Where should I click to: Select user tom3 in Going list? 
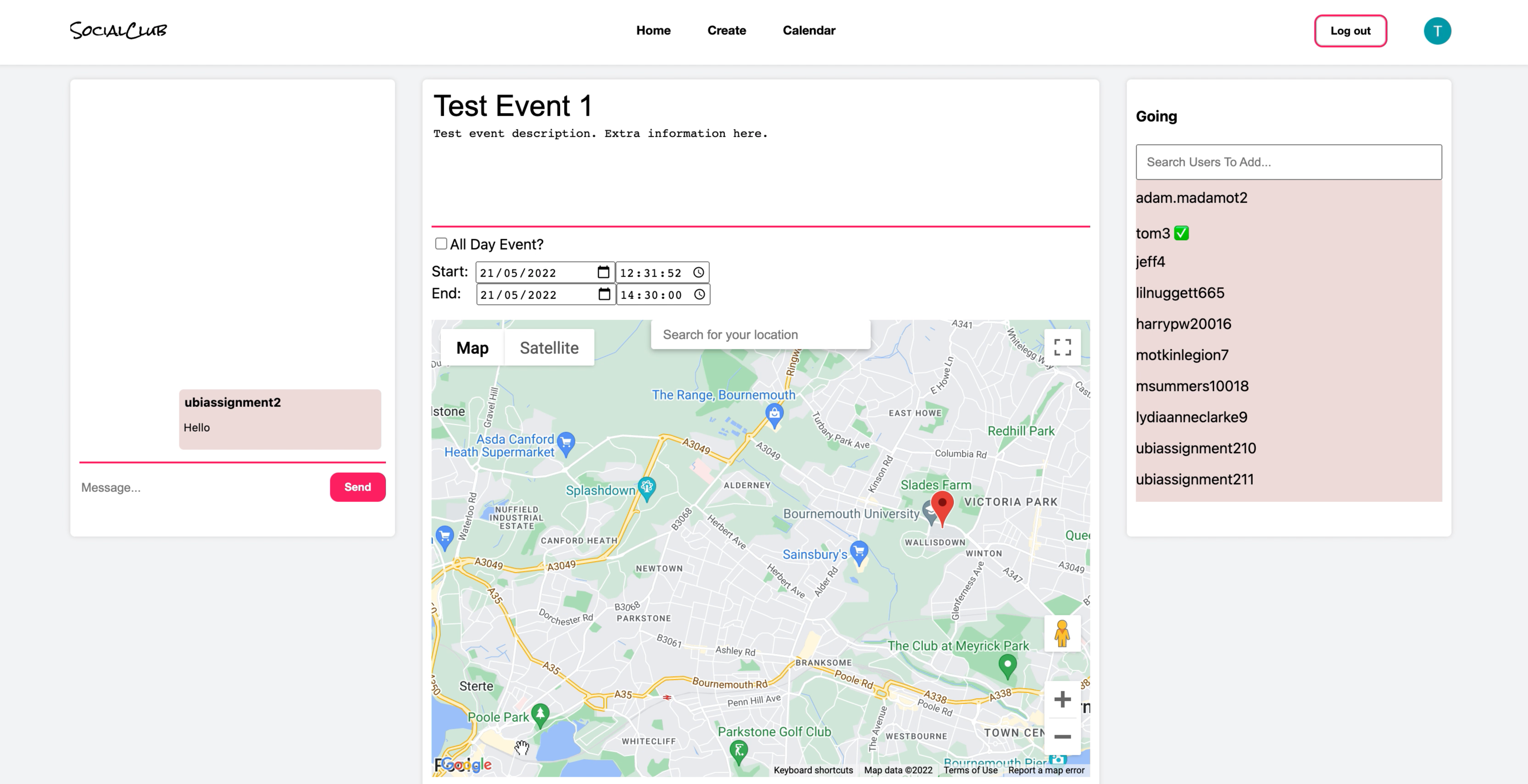tap(1153, 233)
